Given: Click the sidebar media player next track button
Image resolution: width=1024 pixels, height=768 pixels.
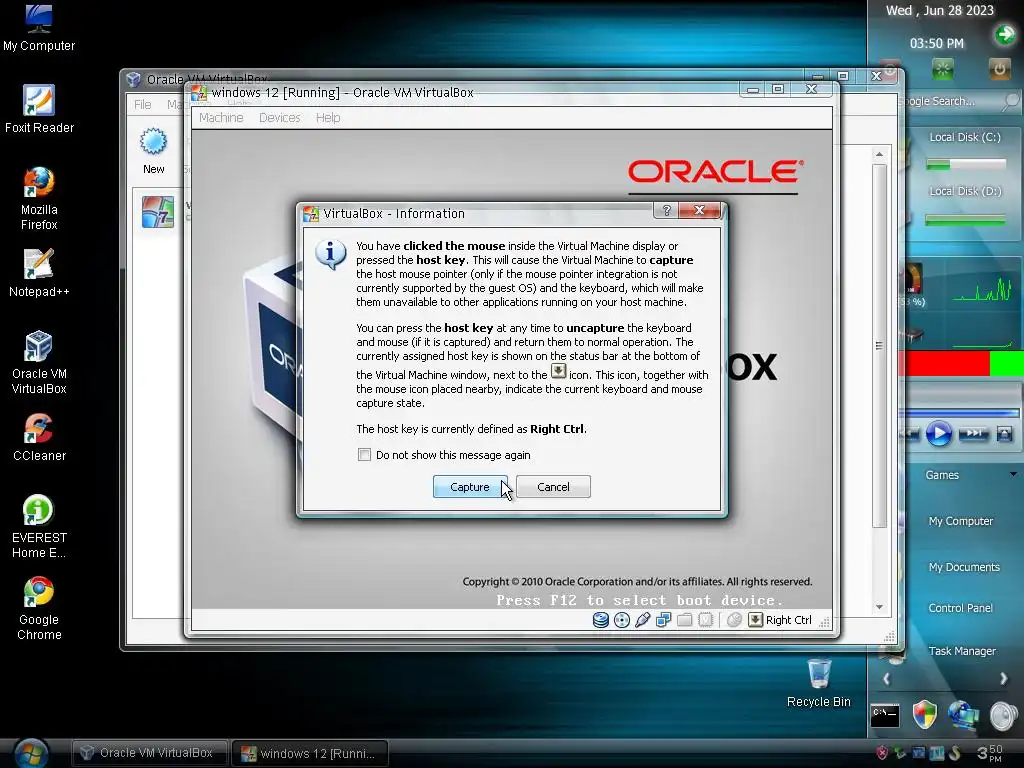Looking at the screenshot, I should (x=974, y=433).
